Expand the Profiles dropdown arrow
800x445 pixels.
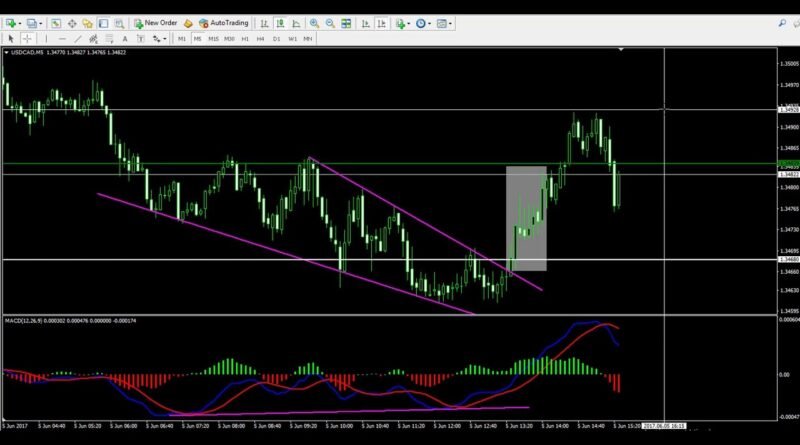[41, 23]
